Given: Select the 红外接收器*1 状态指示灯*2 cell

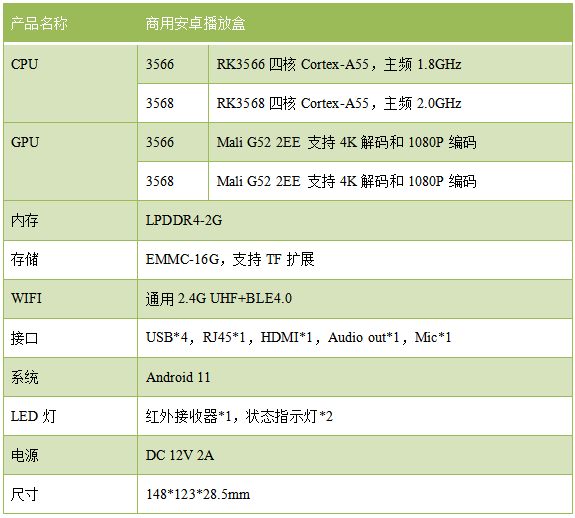Looking at the screenshot, I should [x=355, y=416].
